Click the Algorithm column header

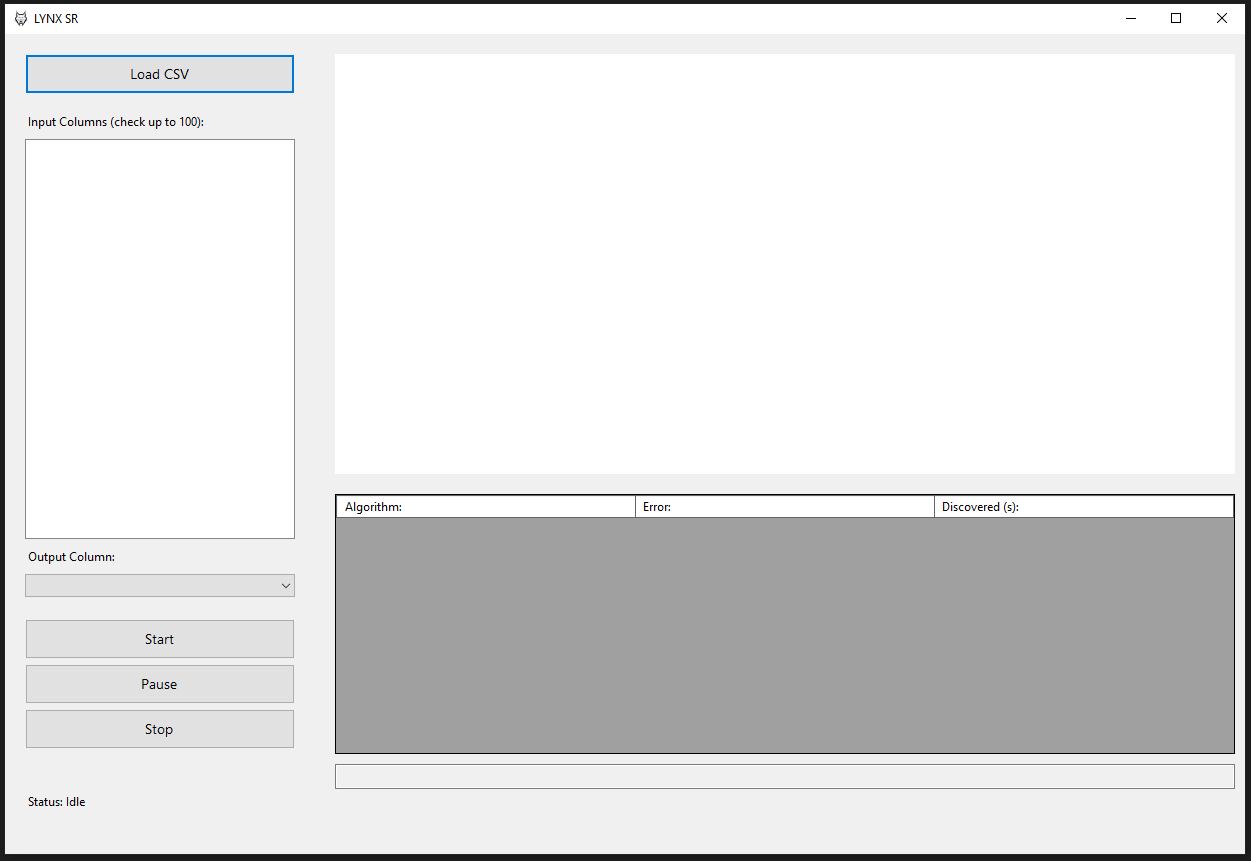coord(485,507)
